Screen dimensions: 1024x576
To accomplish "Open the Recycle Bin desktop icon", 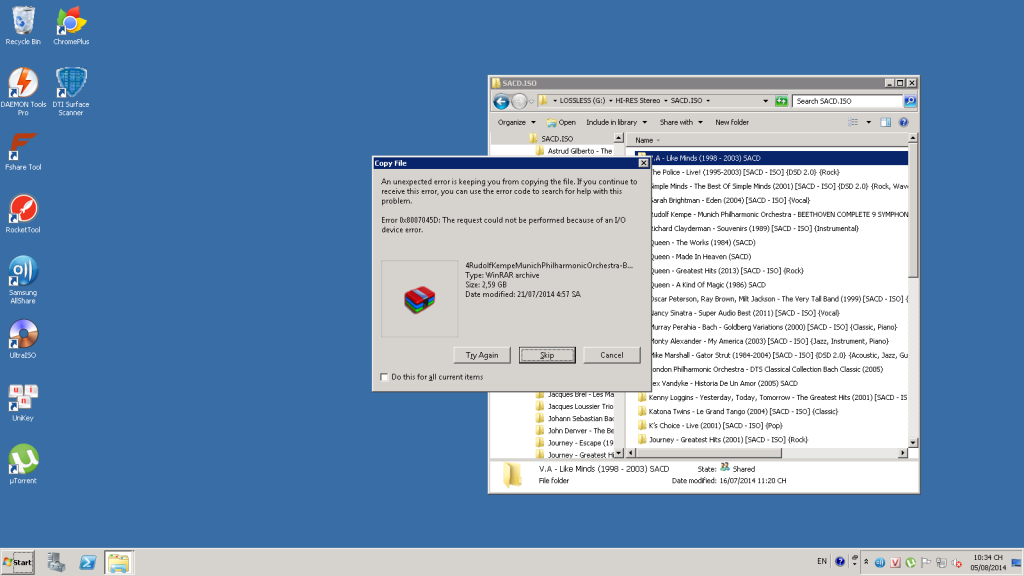I will (x=23, y=26).
